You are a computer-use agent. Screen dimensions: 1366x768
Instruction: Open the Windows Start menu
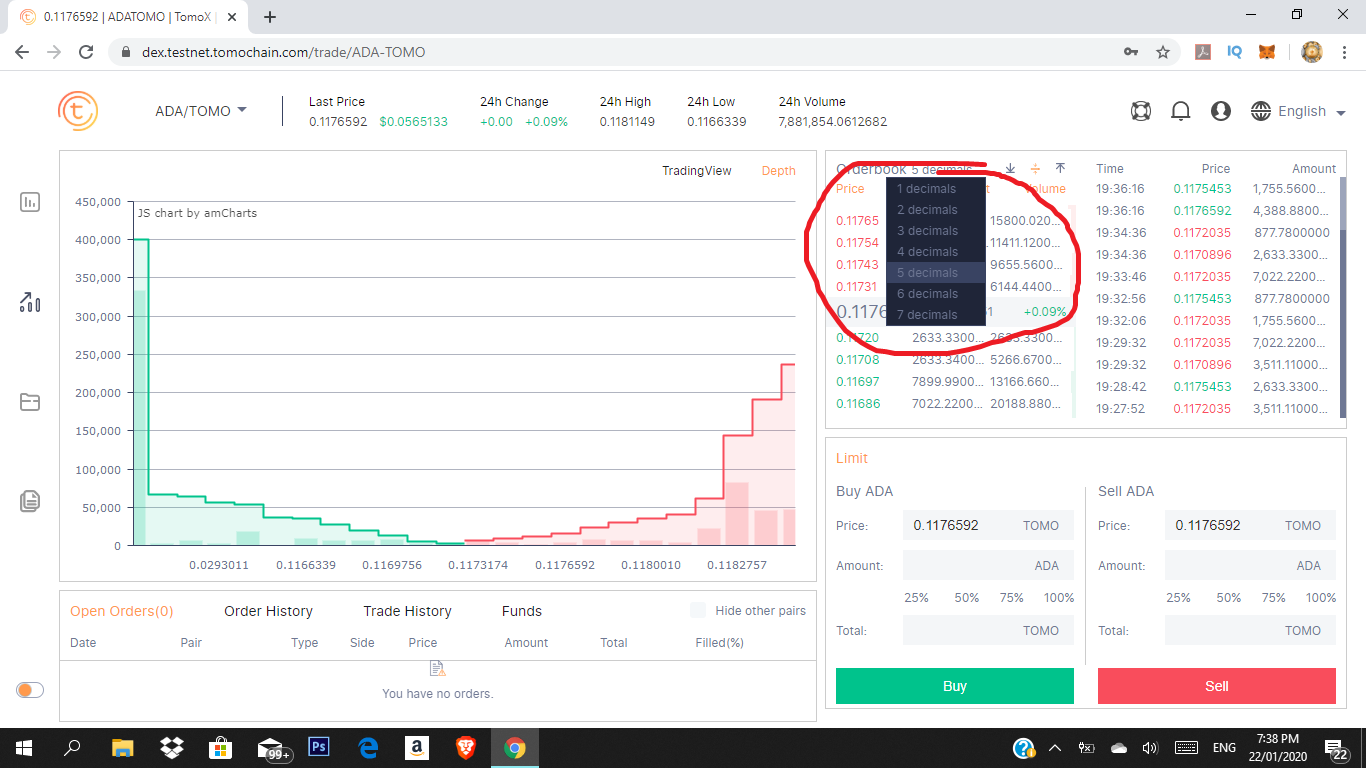coord(23,747)
